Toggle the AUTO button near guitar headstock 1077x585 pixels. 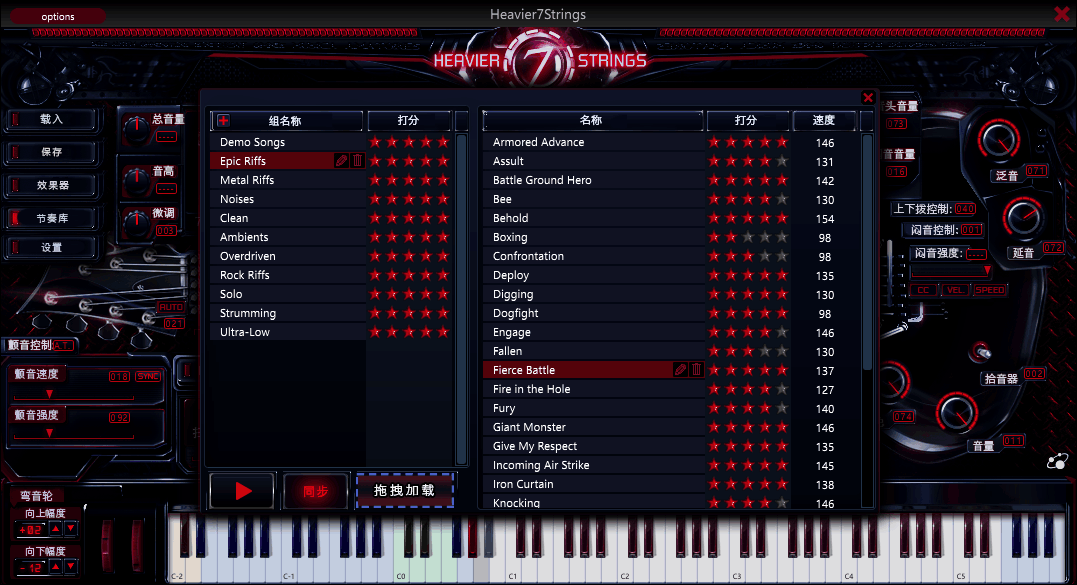click(170, 307)
